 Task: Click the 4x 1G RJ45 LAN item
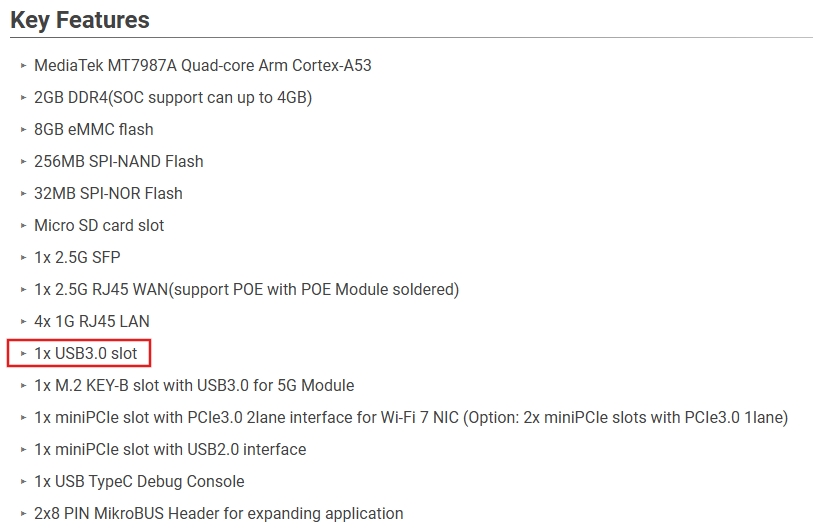click(92, 321)
